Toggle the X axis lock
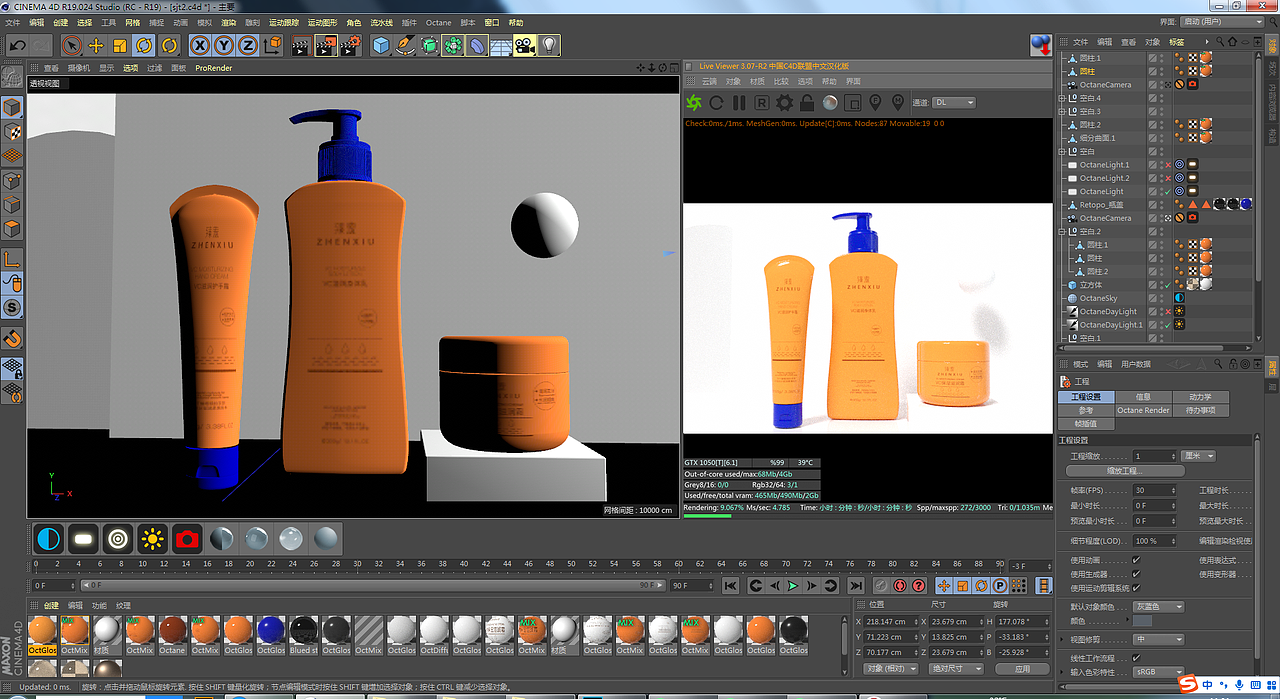Viewport: 1280px width, 699px height. tap(200, 45)
